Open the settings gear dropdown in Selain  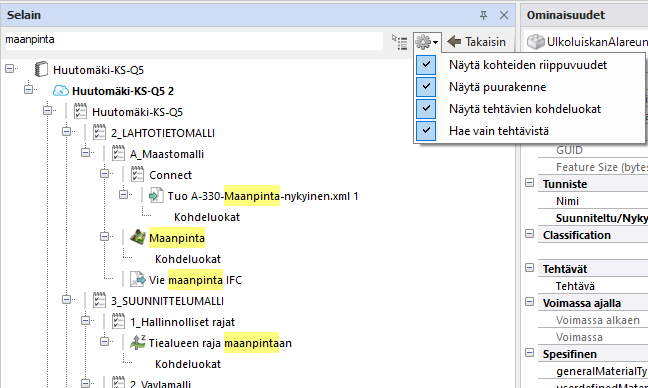(x=427, y=42)
